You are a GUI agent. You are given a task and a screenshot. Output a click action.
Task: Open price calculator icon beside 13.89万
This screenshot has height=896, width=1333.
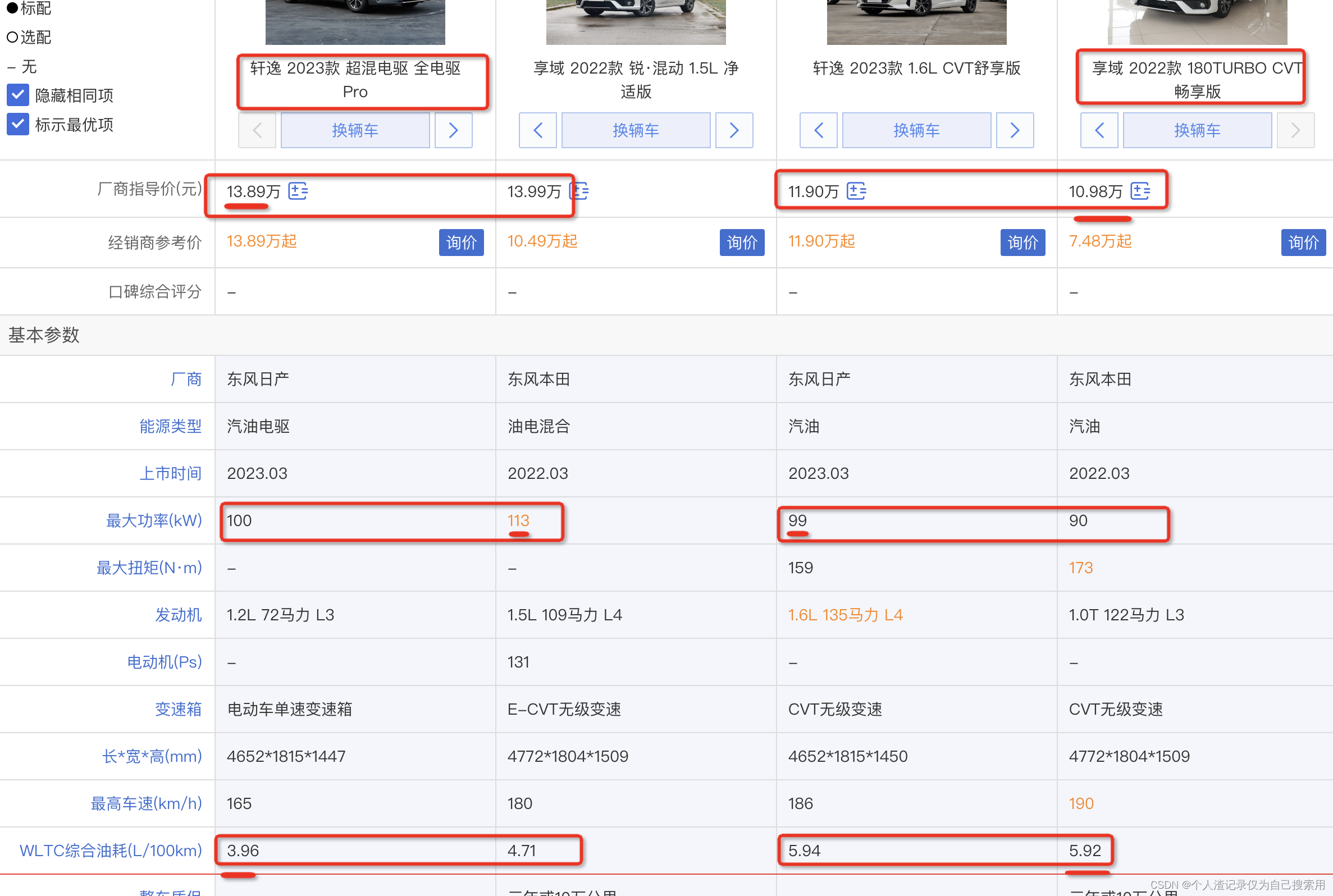pos(298,191)
